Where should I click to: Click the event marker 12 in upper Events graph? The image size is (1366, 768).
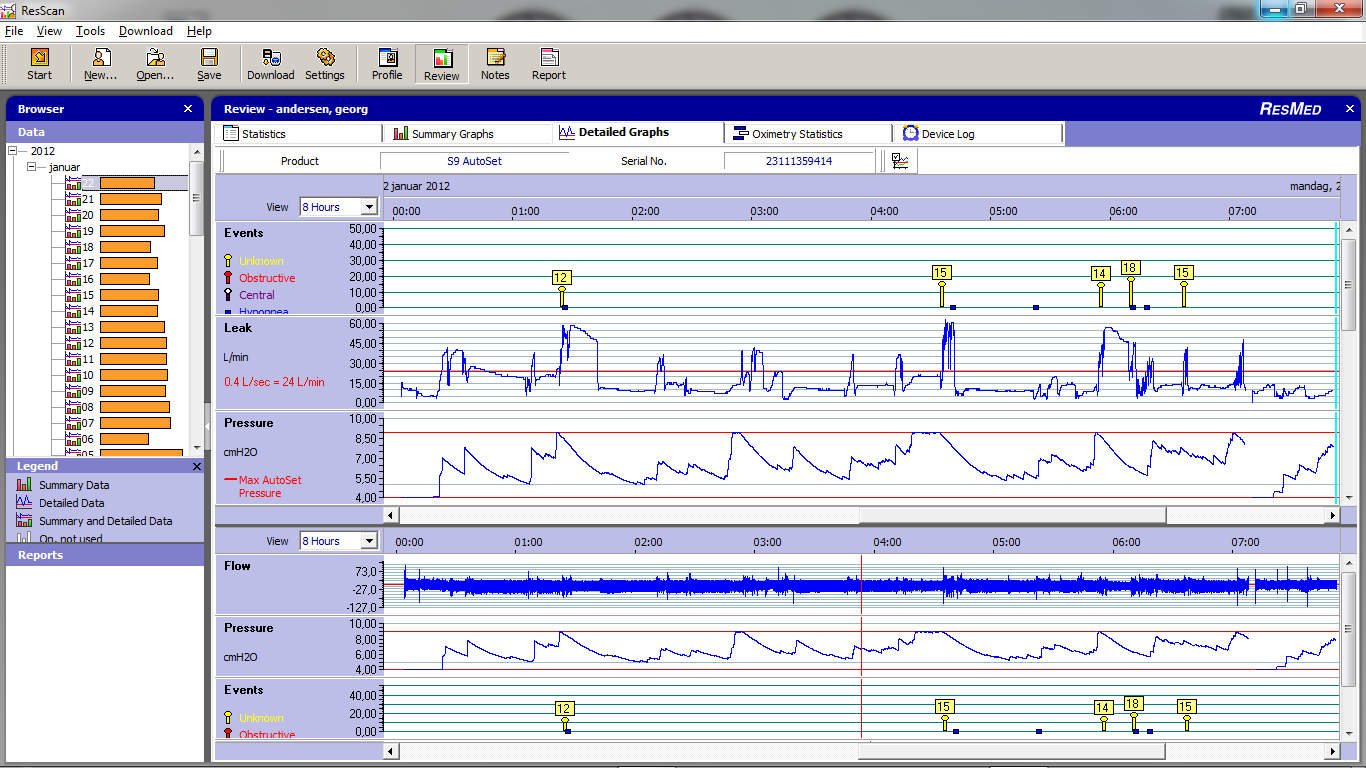[x=561, y=278]
